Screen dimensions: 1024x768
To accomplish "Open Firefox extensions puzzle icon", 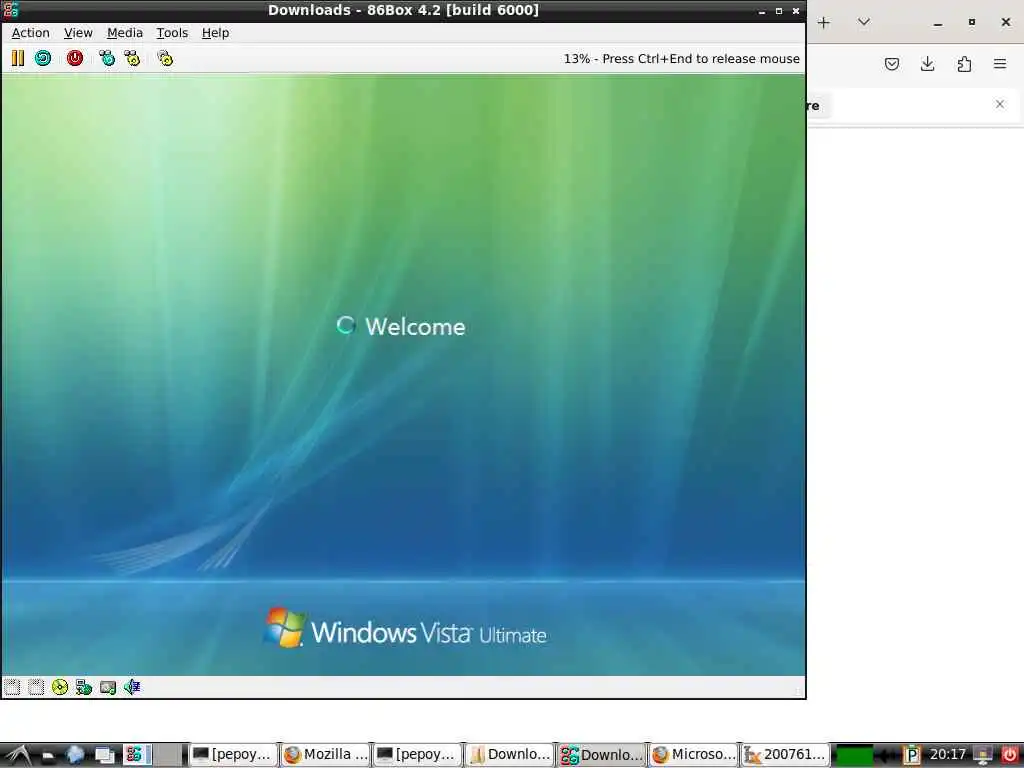I will pyautogui.click(x=964, y=64).
